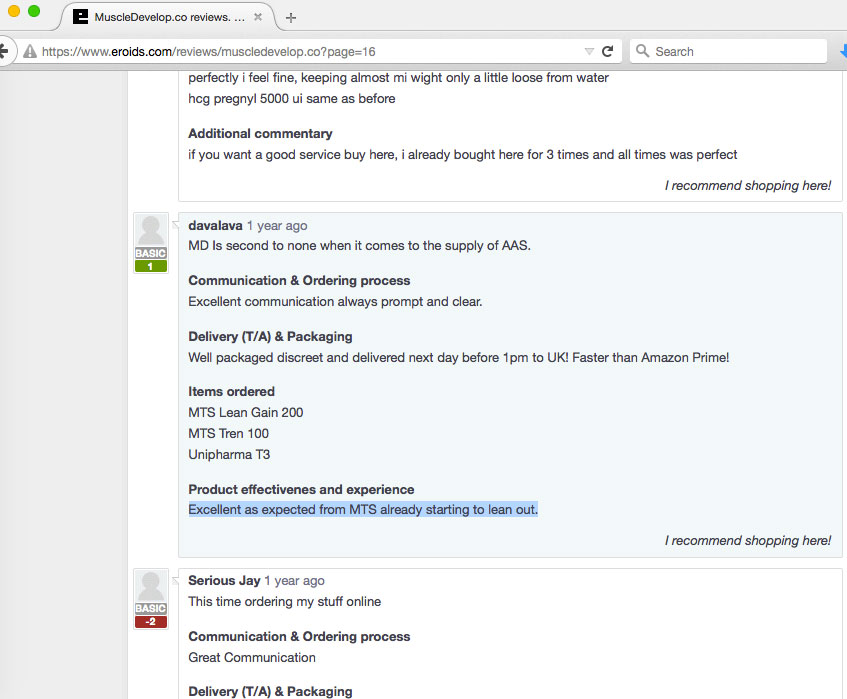Image resolution: width=847 pixels, height=699 pixels.
Task: Click the eroids address bar URL
Action: click(x=209, y=52)
